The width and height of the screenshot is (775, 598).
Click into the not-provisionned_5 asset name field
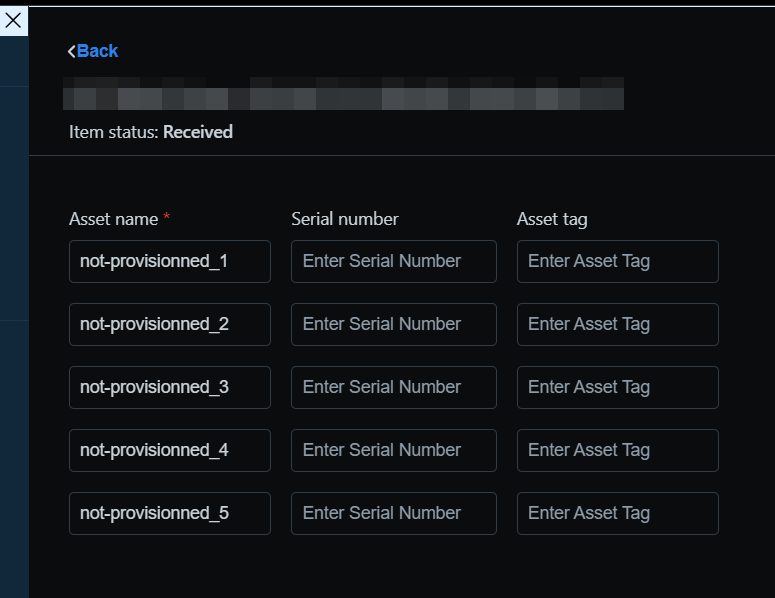(169, 513)
